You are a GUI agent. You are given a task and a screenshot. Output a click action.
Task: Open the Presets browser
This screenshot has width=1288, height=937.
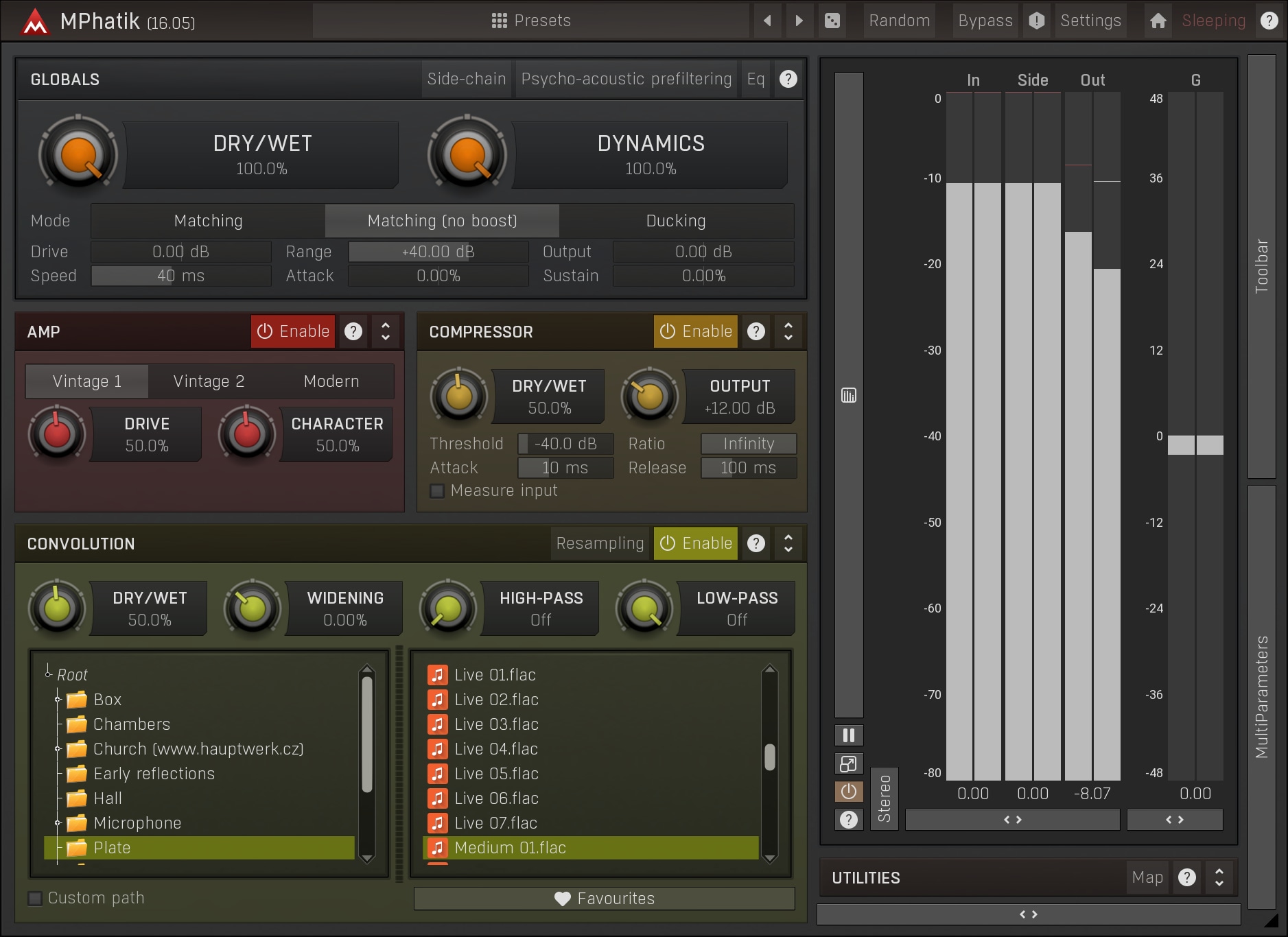pos(531,21)
